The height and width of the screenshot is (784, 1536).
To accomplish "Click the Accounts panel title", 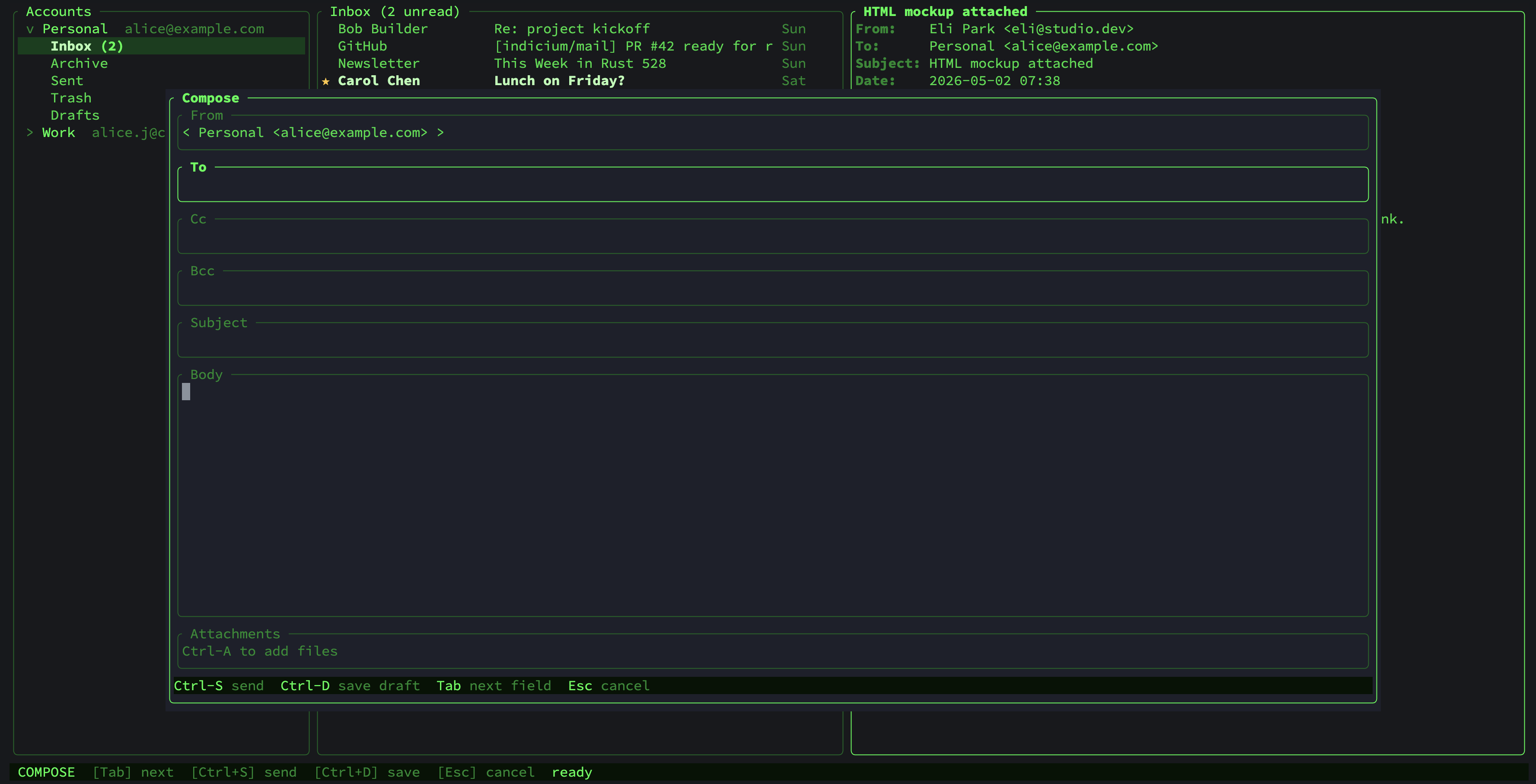I will 58,12.
